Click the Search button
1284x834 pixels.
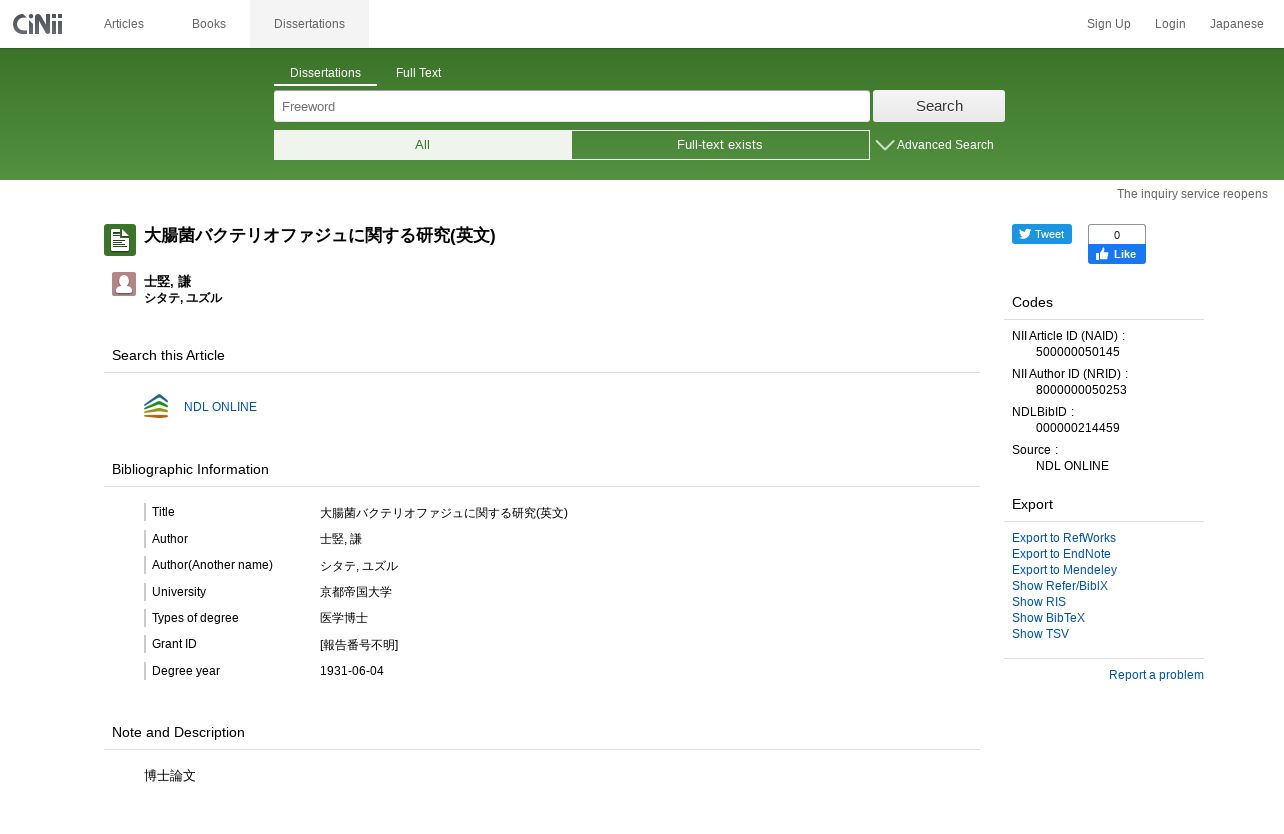(939, 106)
